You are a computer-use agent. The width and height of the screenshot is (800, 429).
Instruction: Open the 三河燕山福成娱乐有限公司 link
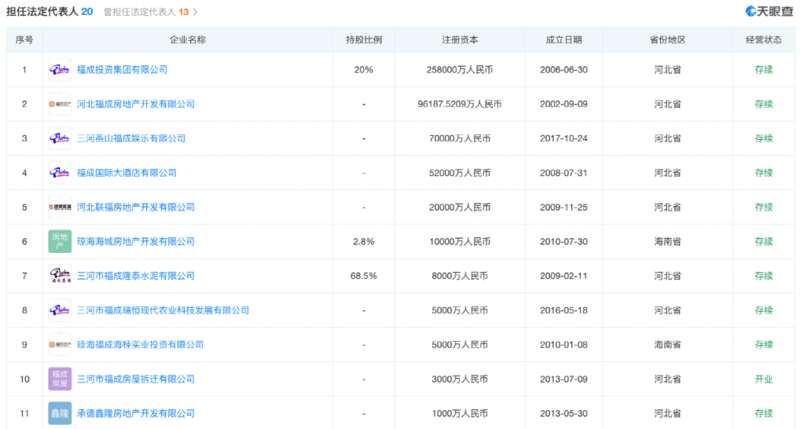(132, 138)
